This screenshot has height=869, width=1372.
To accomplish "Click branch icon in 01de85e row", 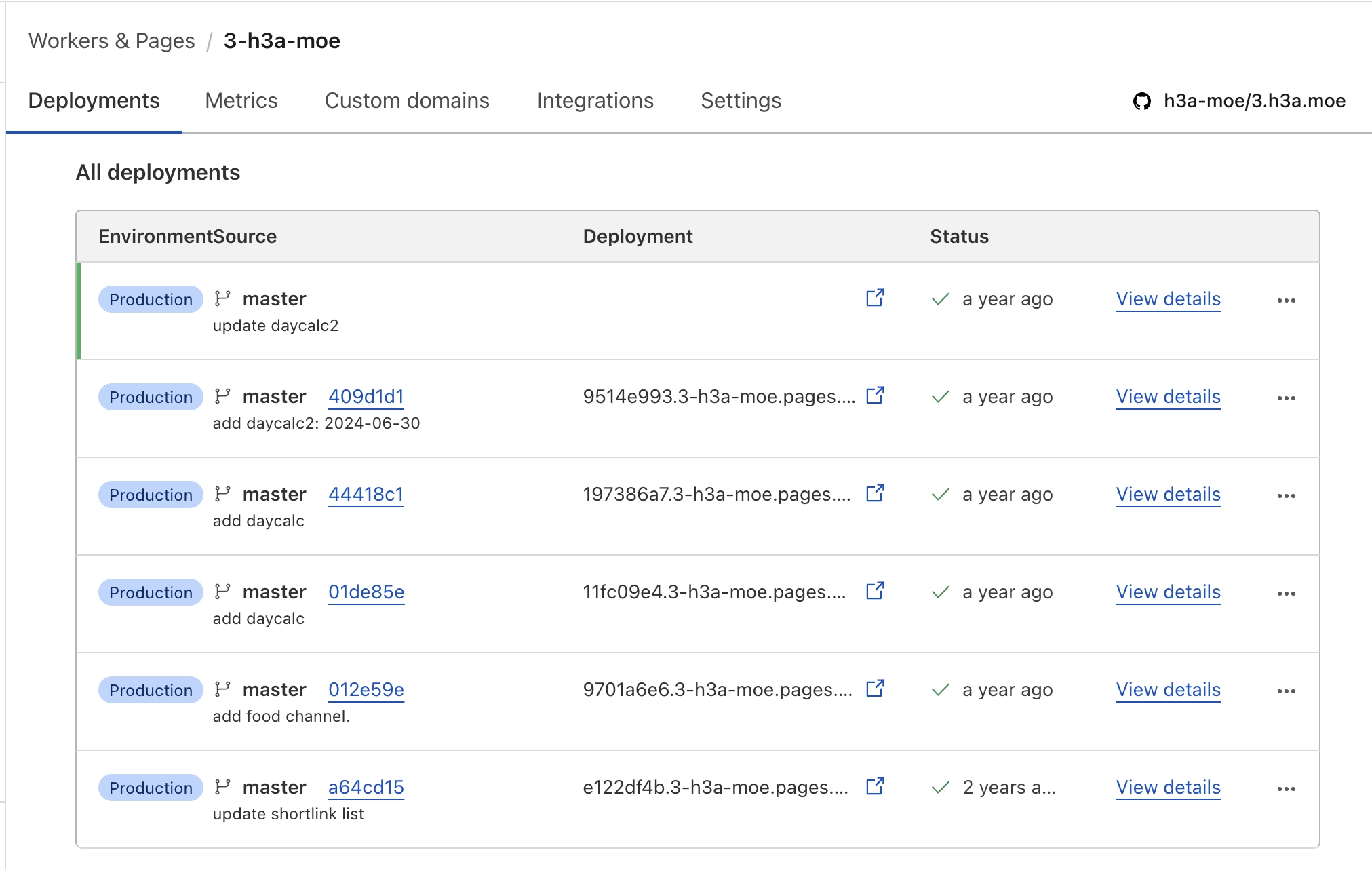I will click(x=222, y=592).
